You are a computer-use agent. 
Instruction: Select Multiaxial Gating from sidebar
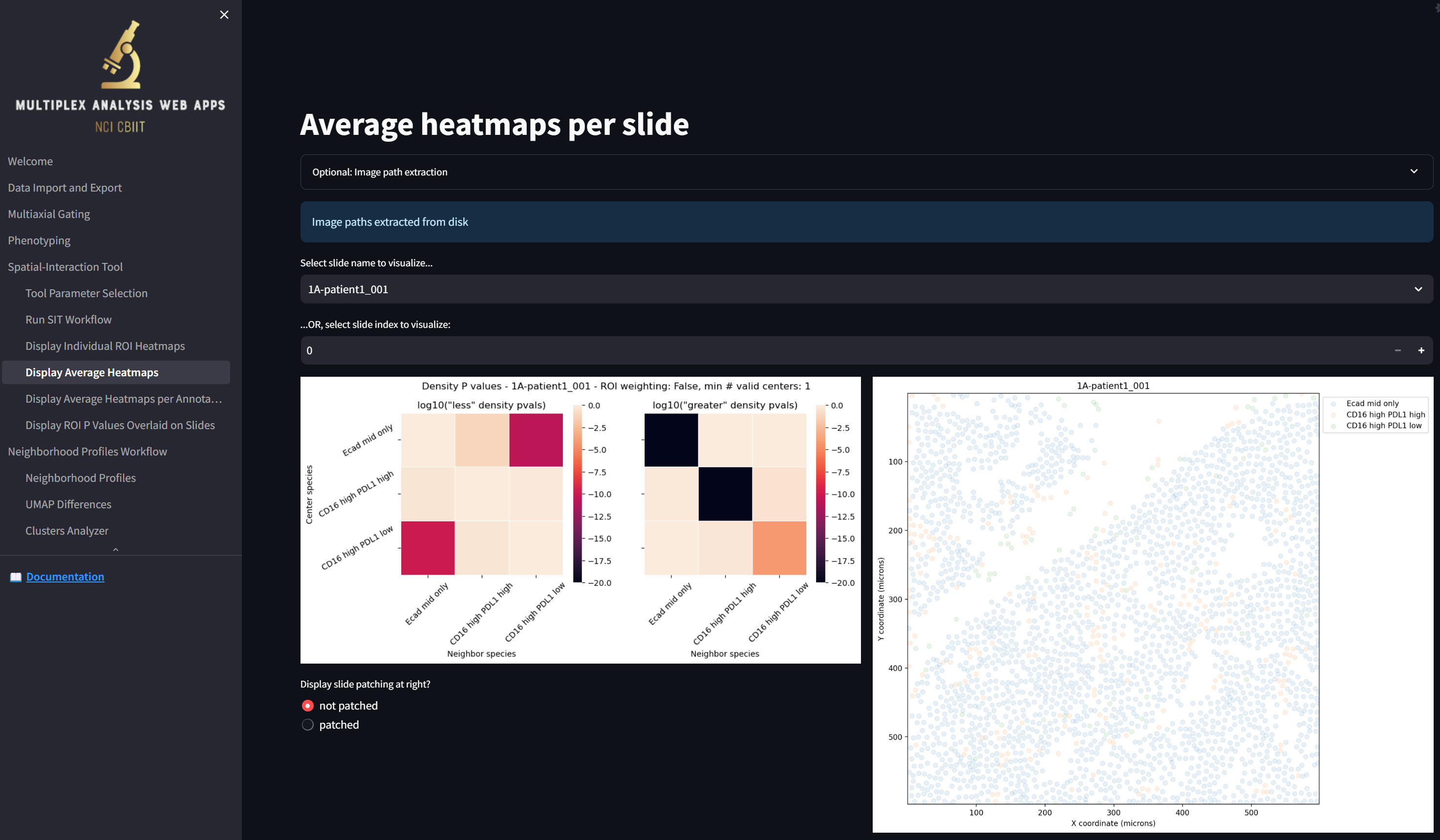[48, 213]
